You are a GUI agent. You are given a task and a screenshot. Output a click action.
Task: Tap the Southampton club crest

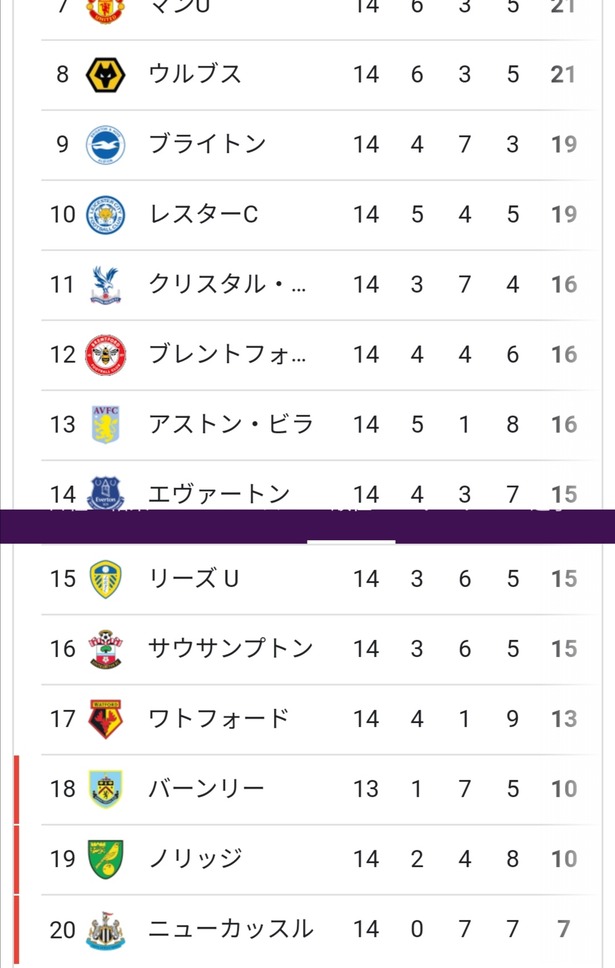pos(106,649)
